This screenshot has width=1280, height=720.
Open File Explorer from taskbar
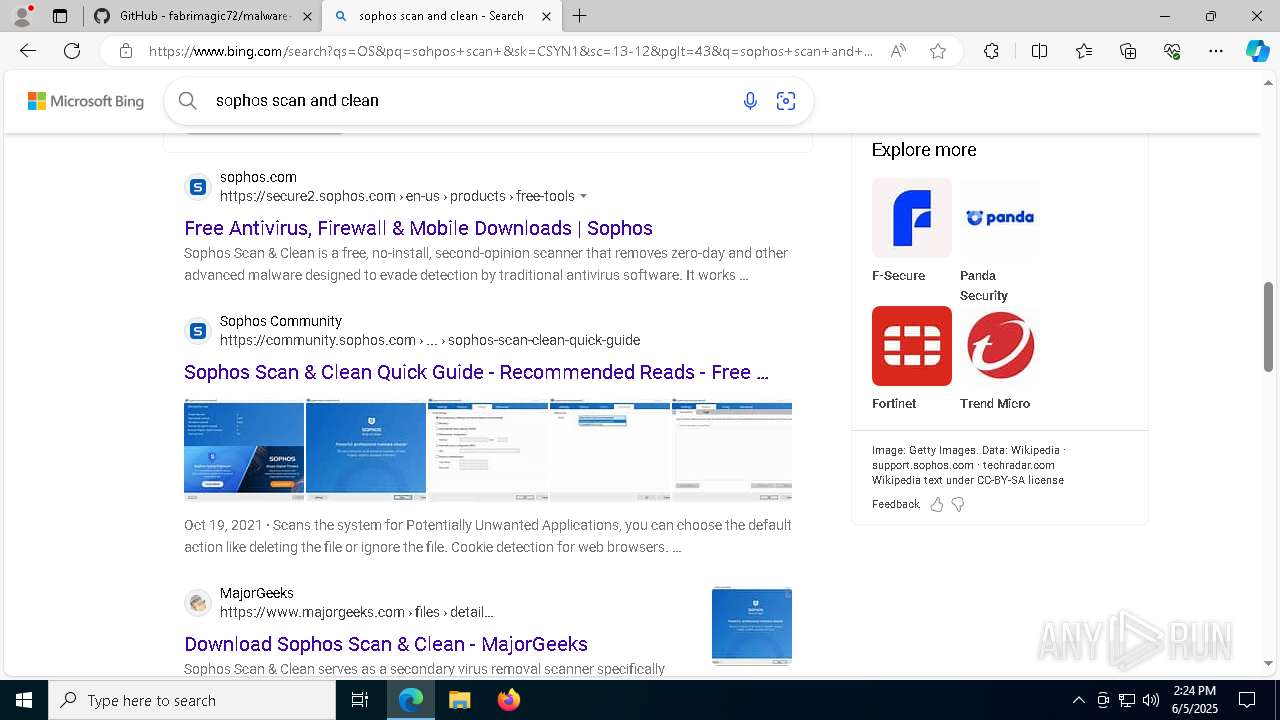pyautogui.click(x=459, y=700)
